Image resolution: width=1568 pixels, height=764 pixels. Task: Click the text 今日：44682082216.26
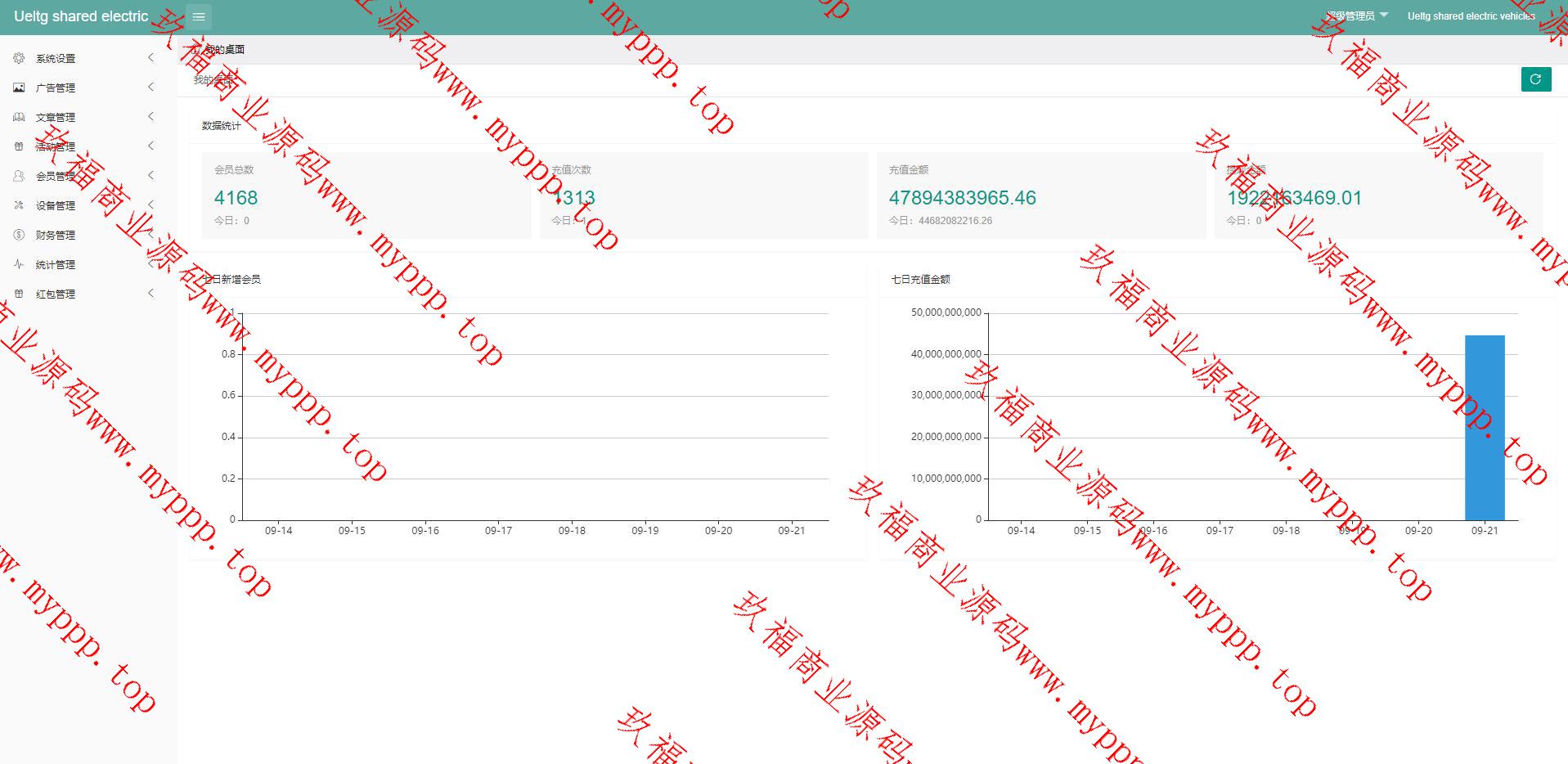pos(941,221)
